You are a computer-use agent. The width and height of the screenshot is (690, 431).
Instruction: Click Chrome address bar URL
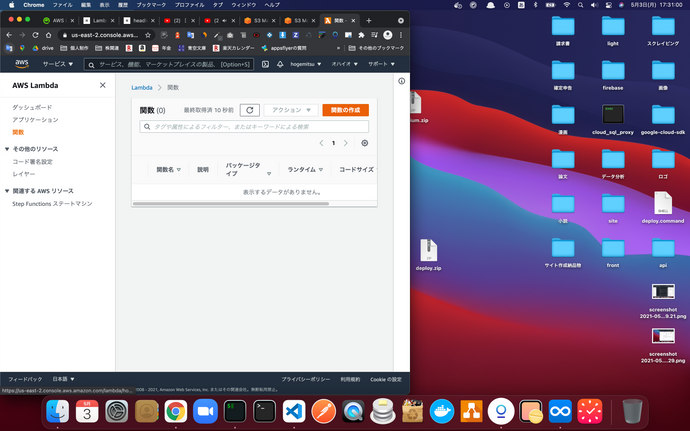pyautogui.click(x=105, y=35)
